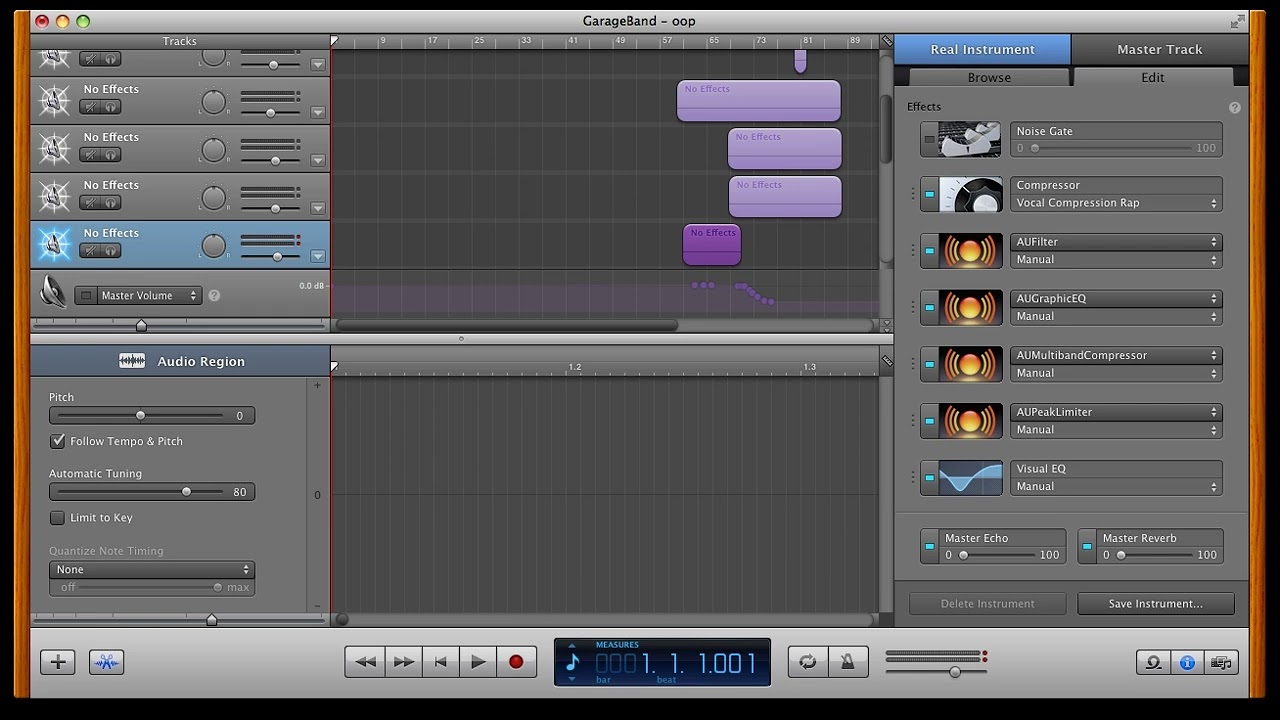Open the Quantize Note Timing dropdown
Viewport: 1280px width, 720px height.
point(152,570)
